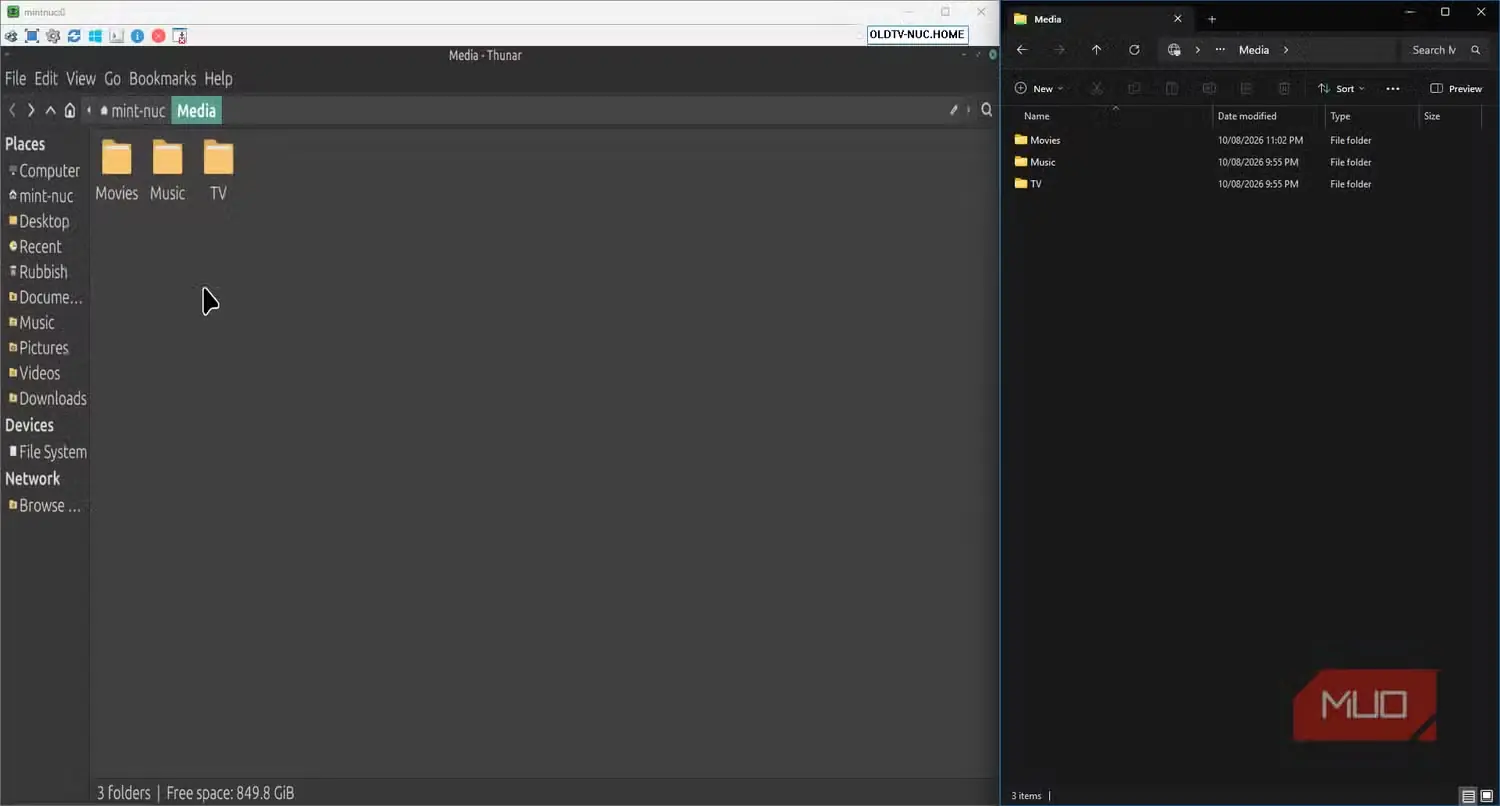Expand the chevron after Media in Explorer address bar
The width and height of the screenshot is (1500, 806).
pos(1286,50)
